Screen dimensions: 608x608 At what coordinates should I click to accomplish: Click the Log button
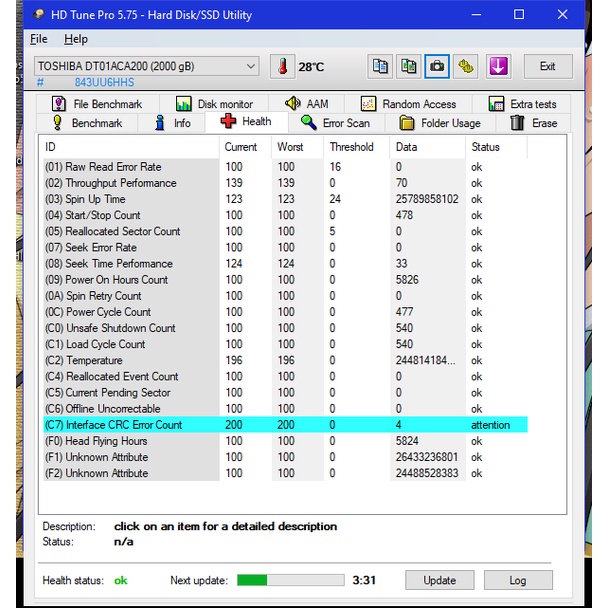pyautogui.click(x=517, y=580)
